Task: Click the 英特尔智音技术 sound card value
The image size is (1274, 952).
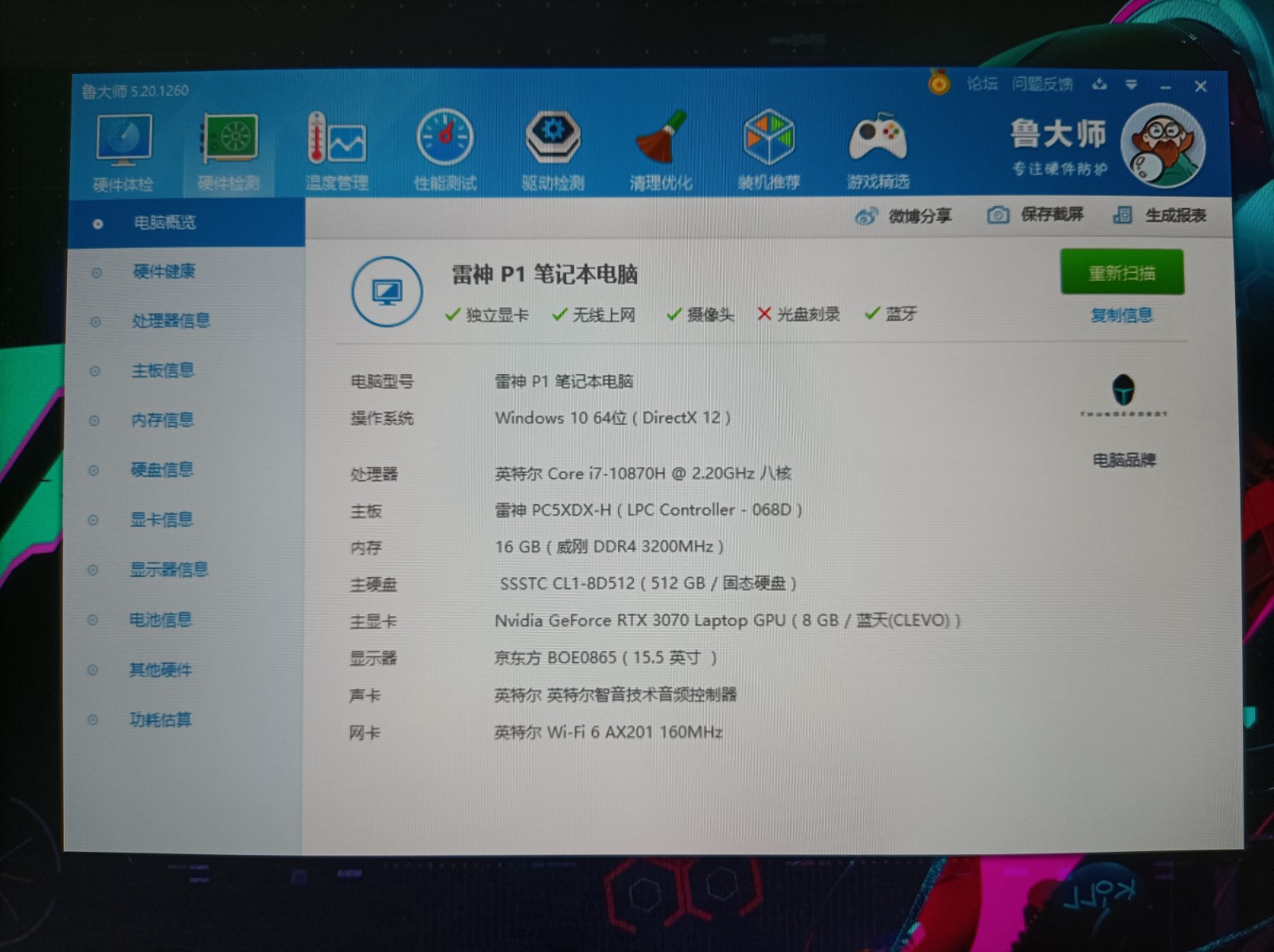Action: point(616,695)
